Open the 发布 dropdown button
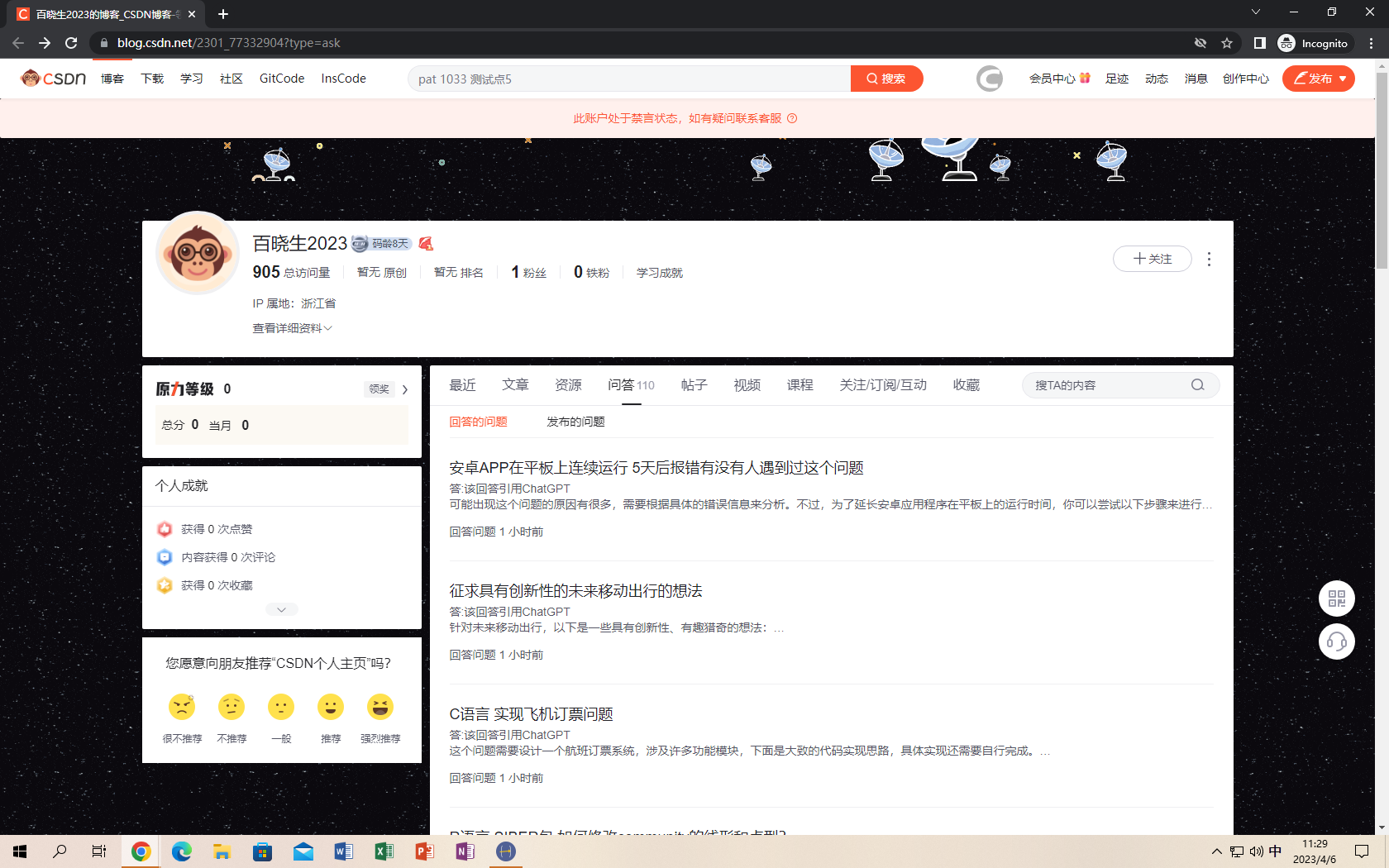 click(1319, 79)
